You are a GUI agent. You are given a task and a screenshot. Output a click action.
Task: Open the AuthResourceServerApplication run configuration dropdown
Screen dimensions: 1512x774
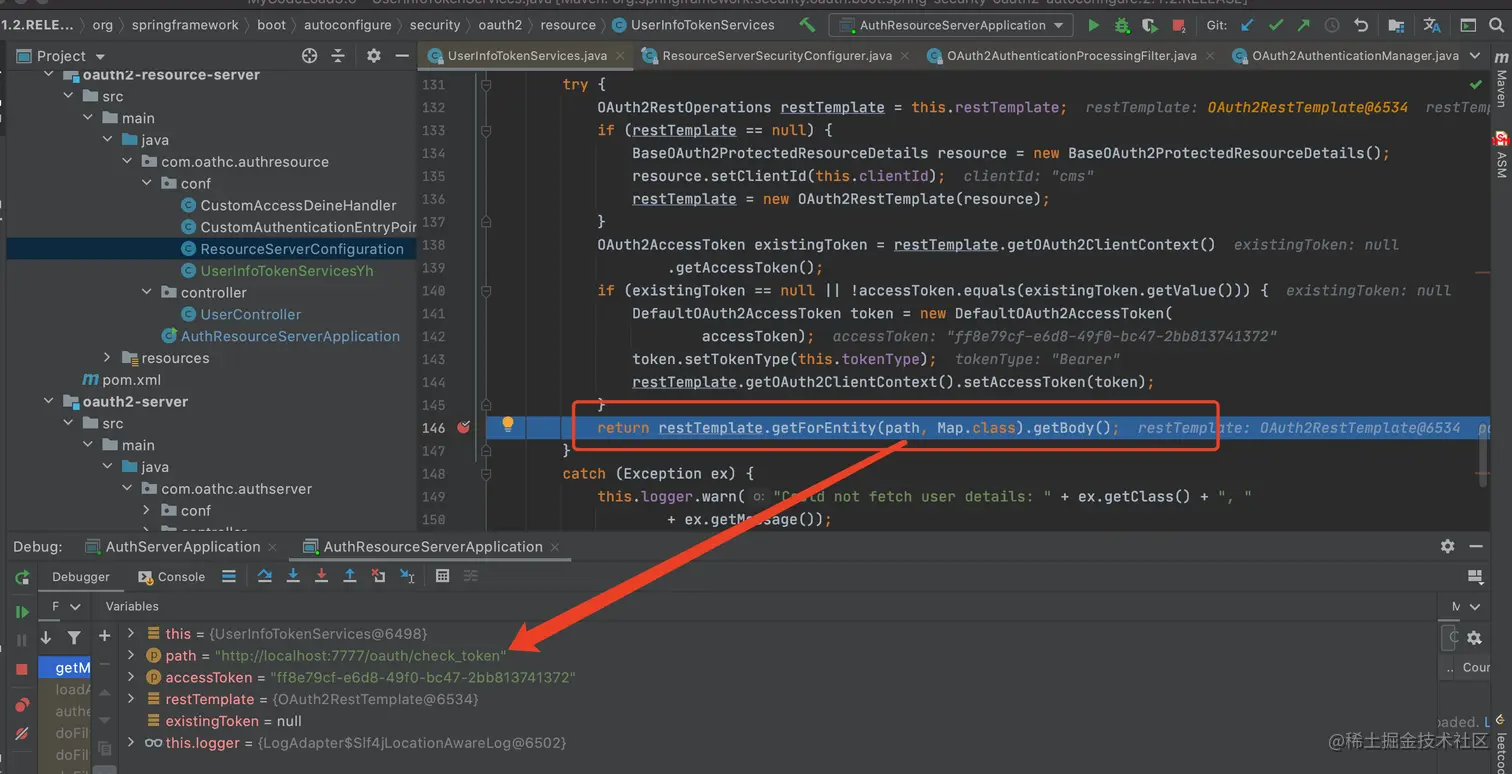click(x=951, y=25)
